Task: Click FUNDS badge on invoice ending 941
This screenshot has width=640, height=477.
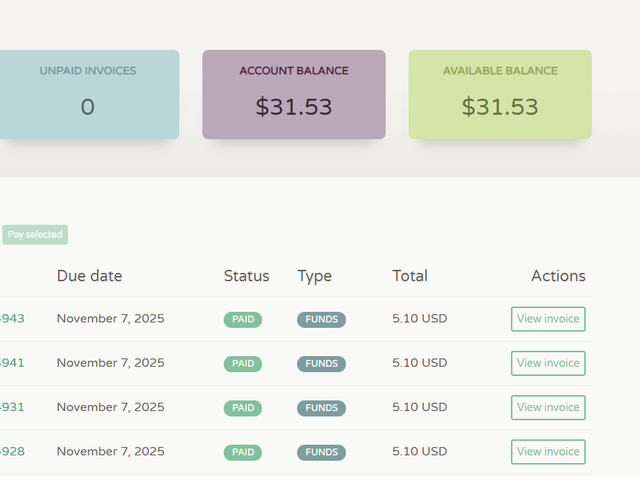Action: tap(321, 364)
